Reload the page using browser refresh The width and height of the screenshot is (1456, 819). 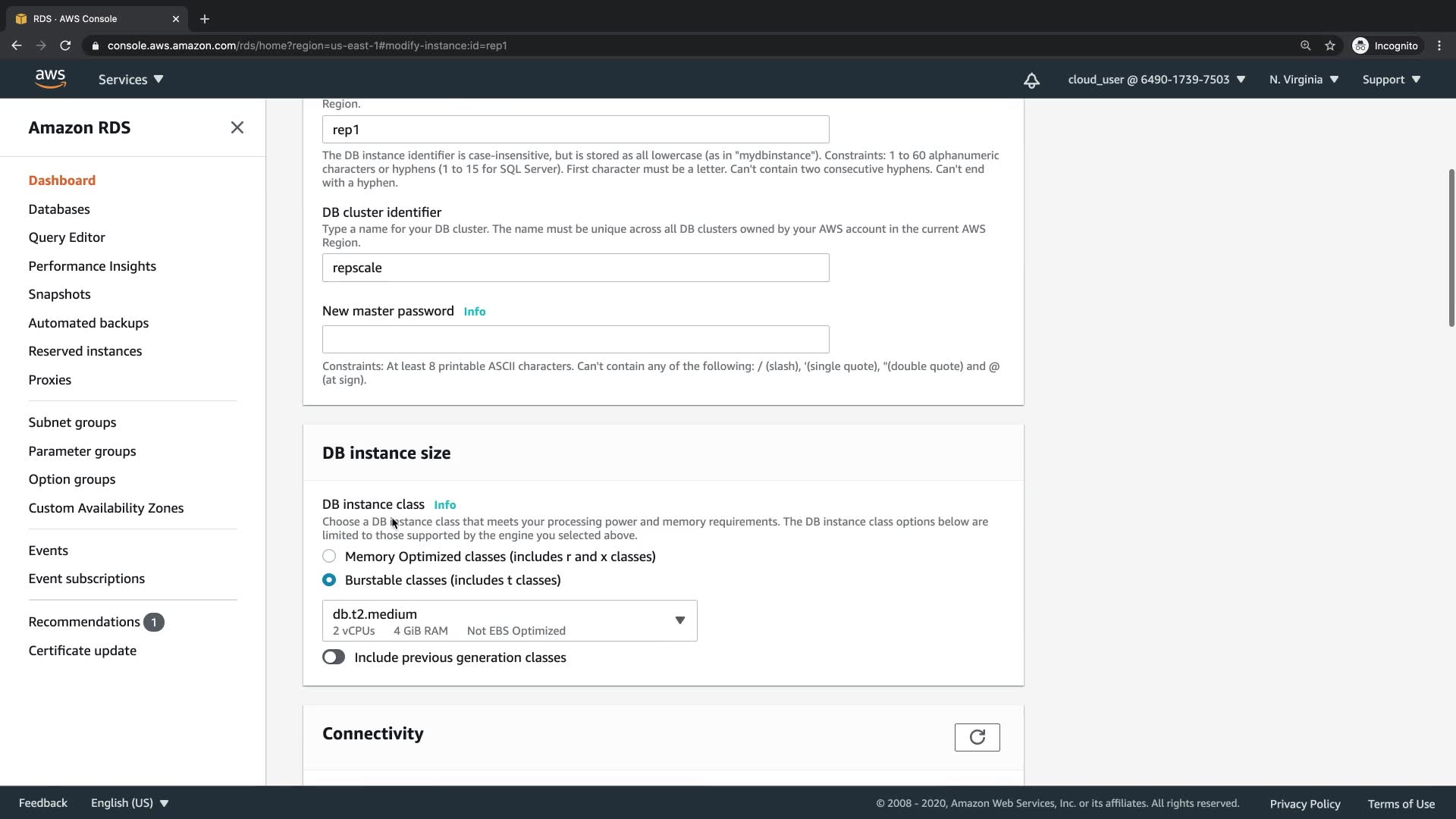(65, 45)
